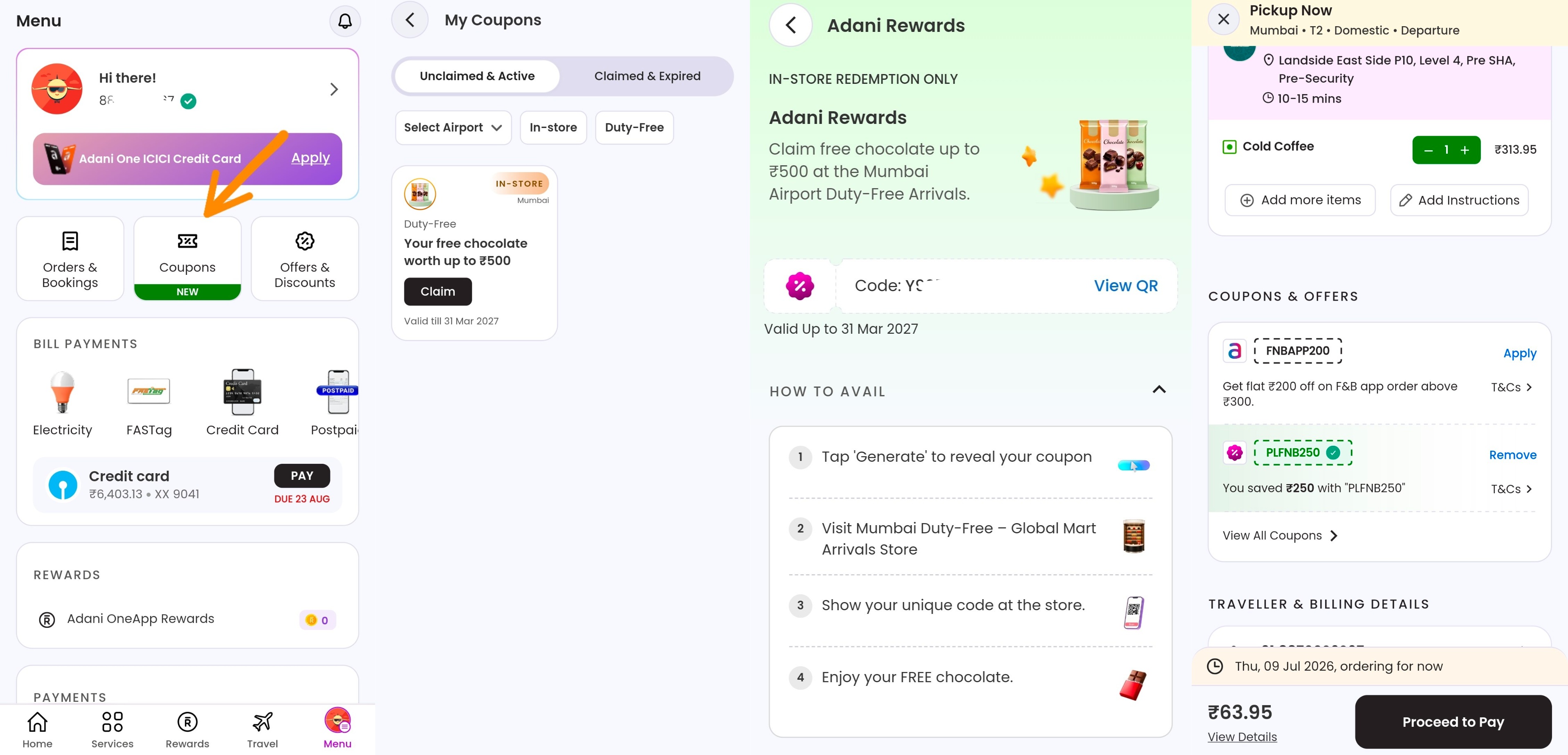This screenshot has width=1568, height=755.
Task: Filter coupons by In-store
Action: (x=553, y=127)
